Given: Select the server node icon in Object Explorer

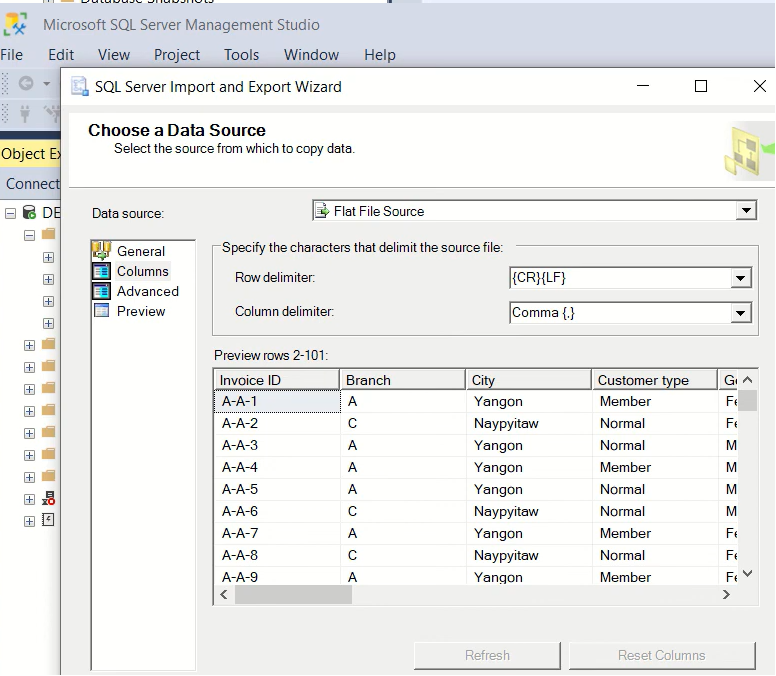Looking at the screenshot, I should (29, 213).
